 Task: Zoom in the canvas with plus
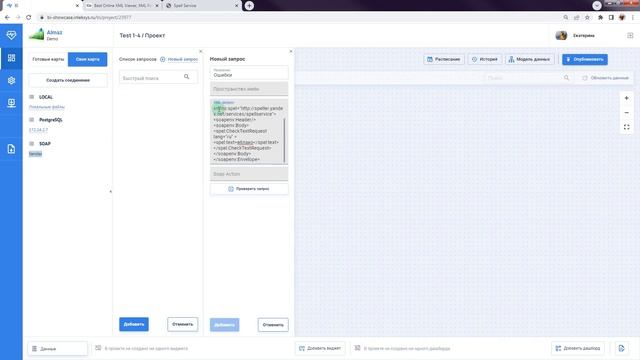point(627,98)
